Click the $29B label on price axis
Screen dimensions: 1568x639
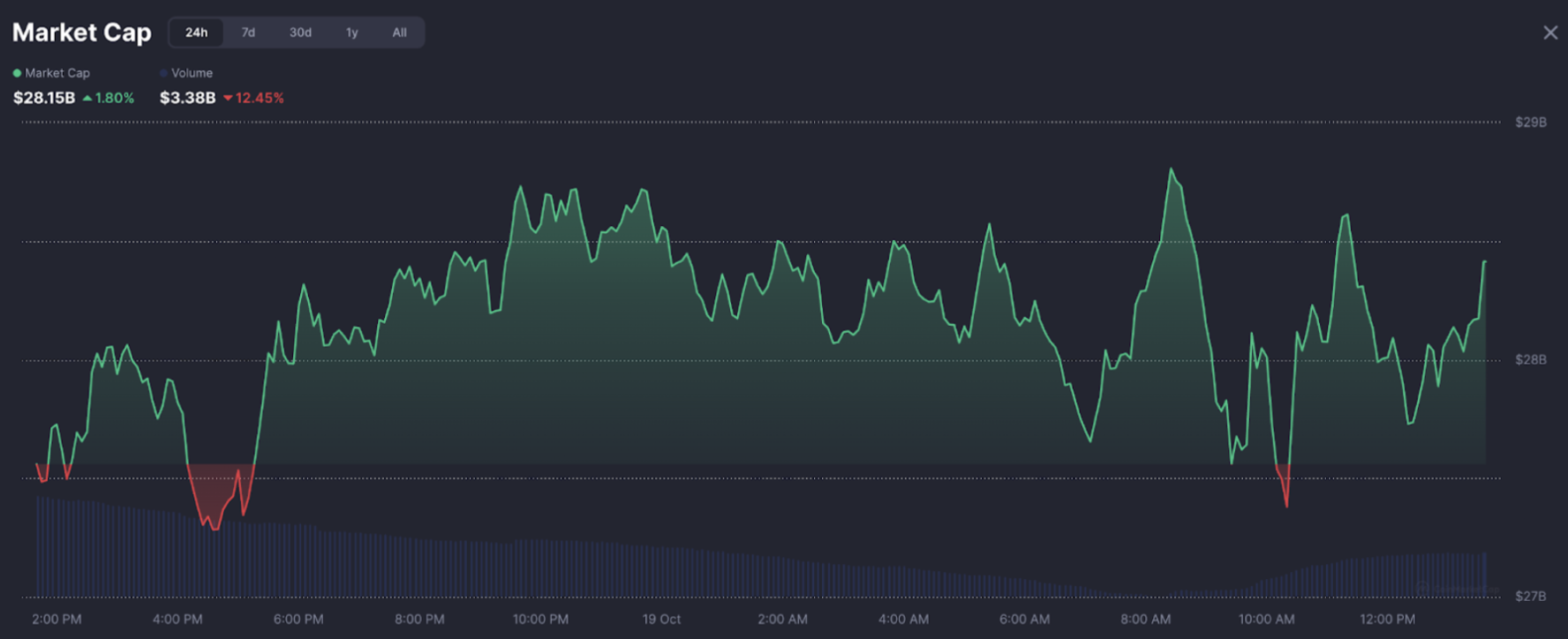coord(1530,123)
